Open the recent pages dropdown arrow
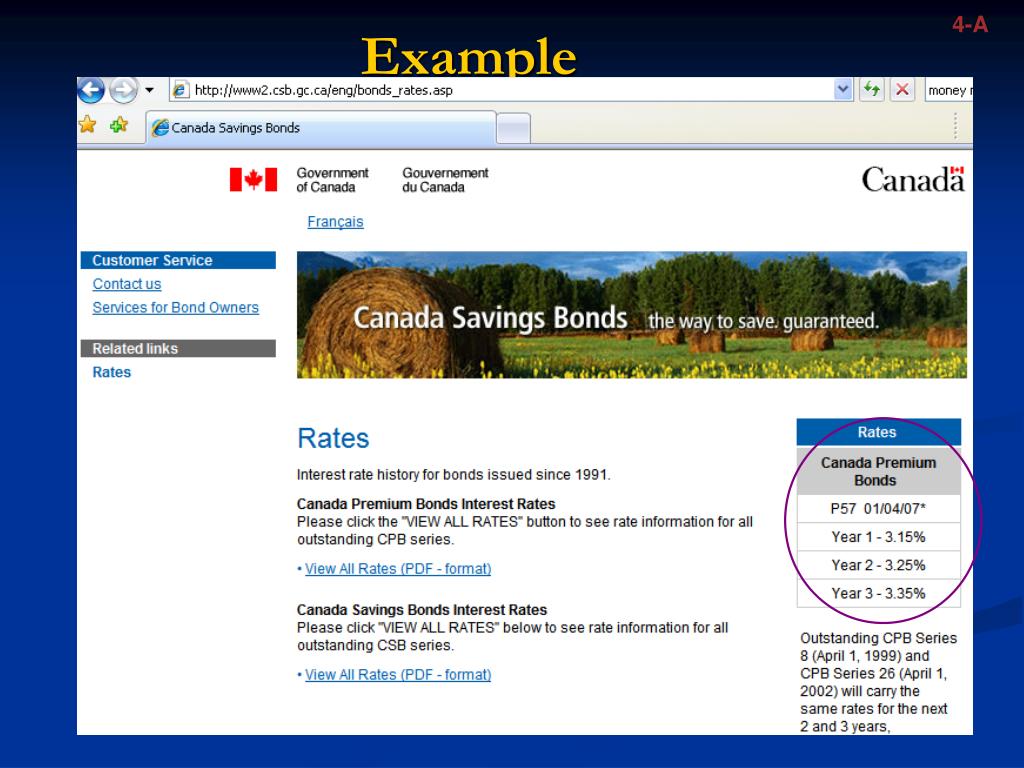Image resolution: width=1024 pixels, height=768 pixels. [150, 90]
